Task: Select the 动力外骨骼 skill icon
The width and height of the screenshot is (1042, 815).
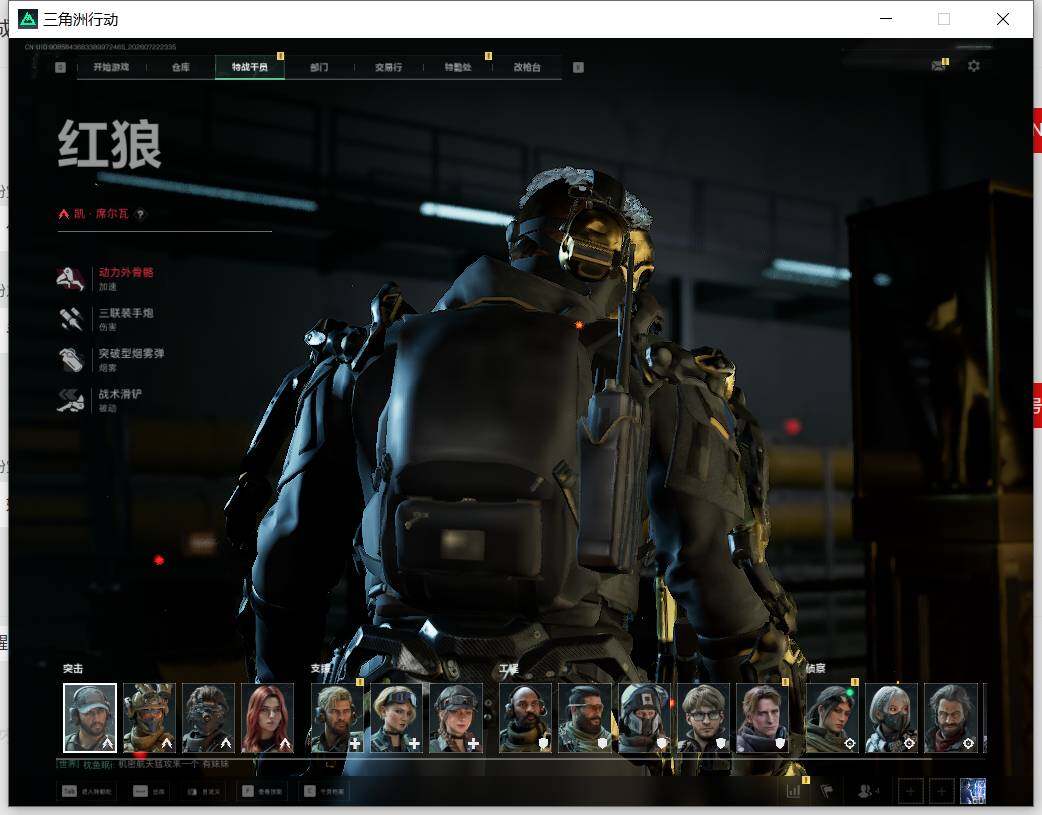Action: click(70, 279)
